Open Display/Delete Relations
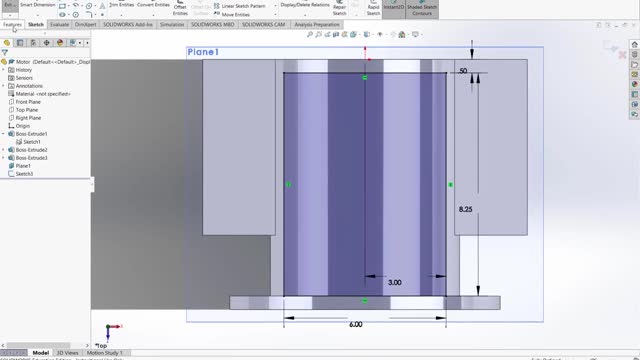This screenshot has width=640, height=360. [x=305, y=5]
